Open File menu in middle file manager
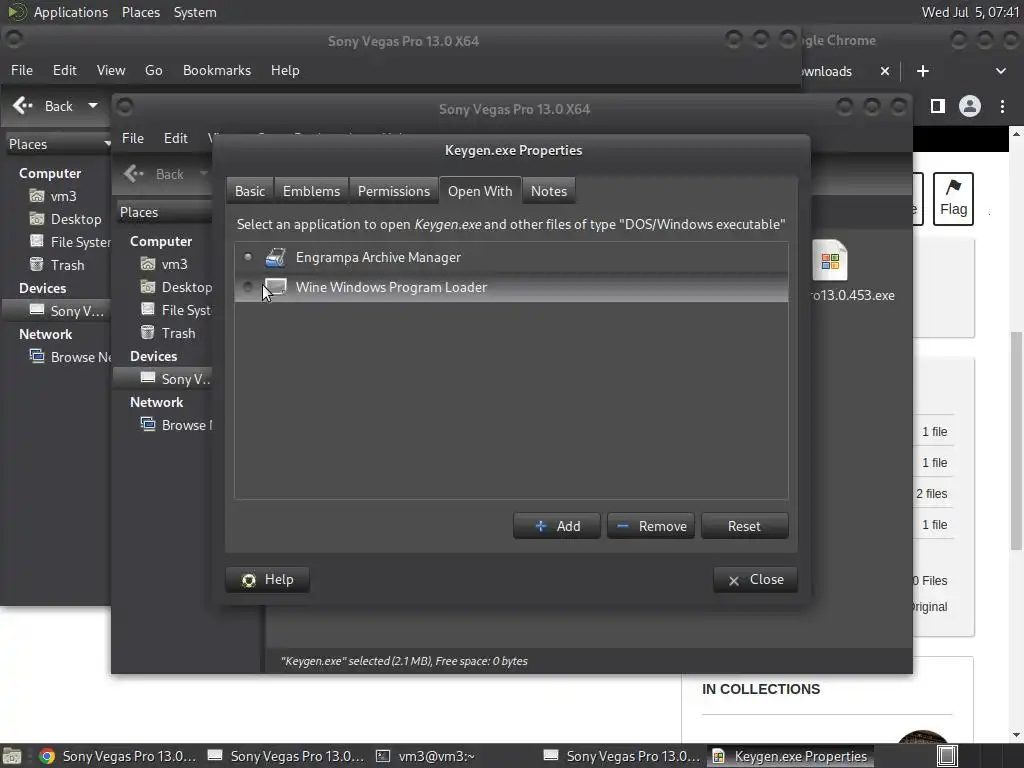This screenshot has height=768, width=1024. 133,138
